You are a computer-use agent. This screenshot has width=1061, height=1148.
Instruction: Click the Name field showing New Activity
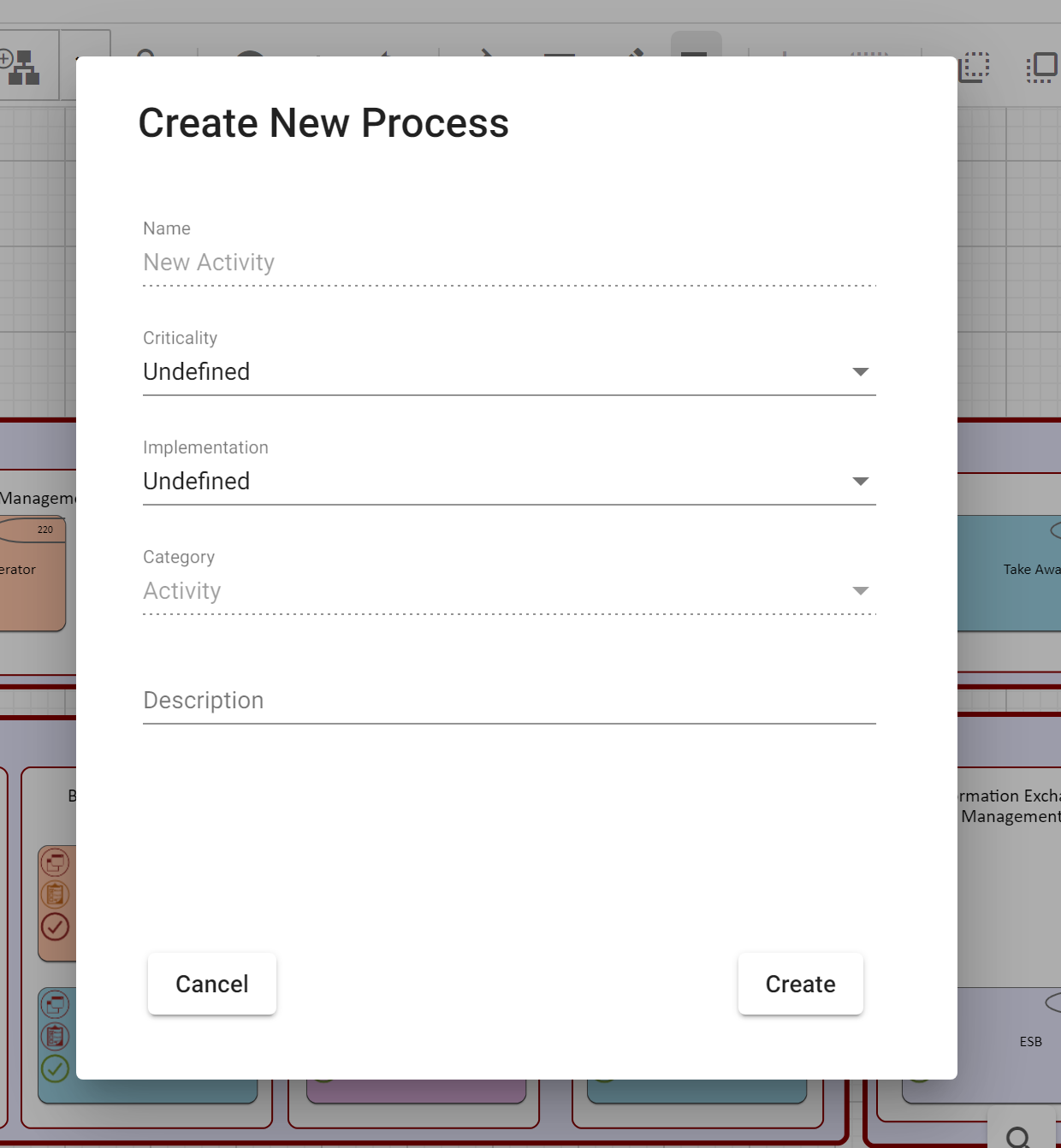click(x=509, y=263)
